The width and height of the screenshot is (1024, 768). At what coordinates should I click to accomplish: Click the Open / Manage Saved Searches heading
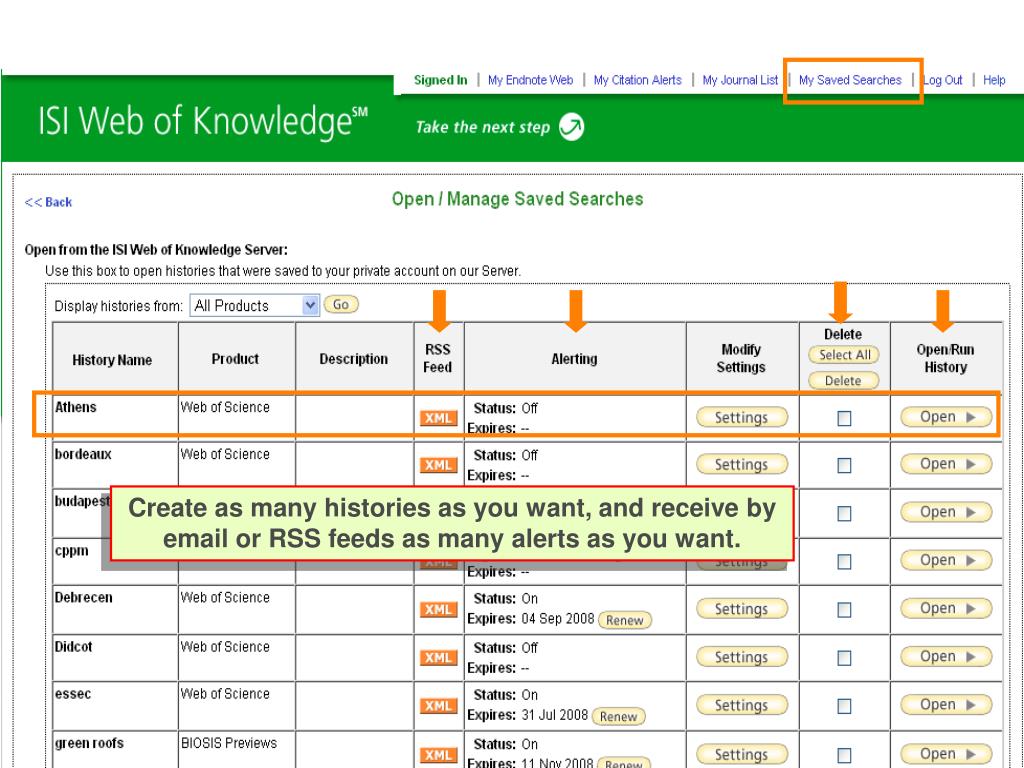517,199
